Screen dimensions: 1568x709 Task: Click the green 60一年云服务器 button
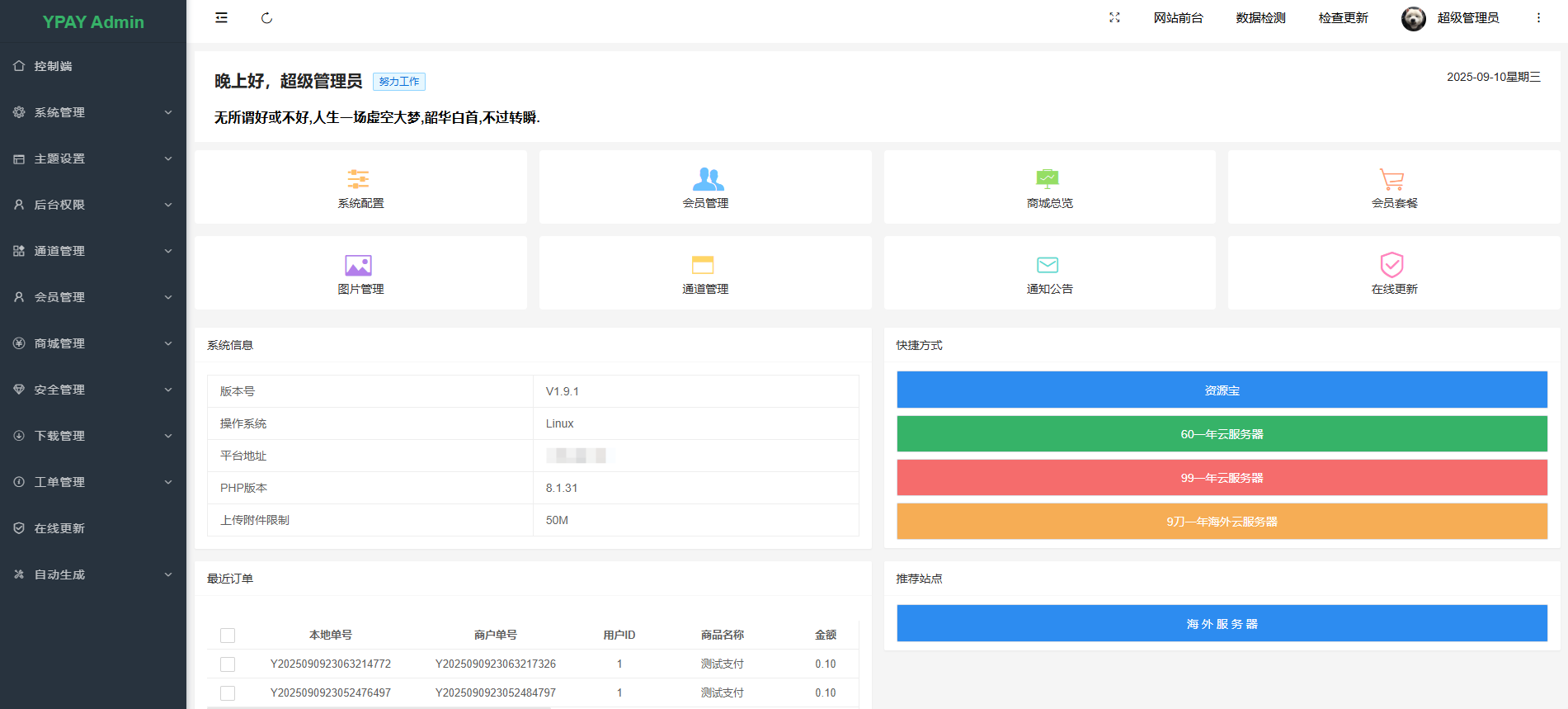click(x=1222, y=433)
